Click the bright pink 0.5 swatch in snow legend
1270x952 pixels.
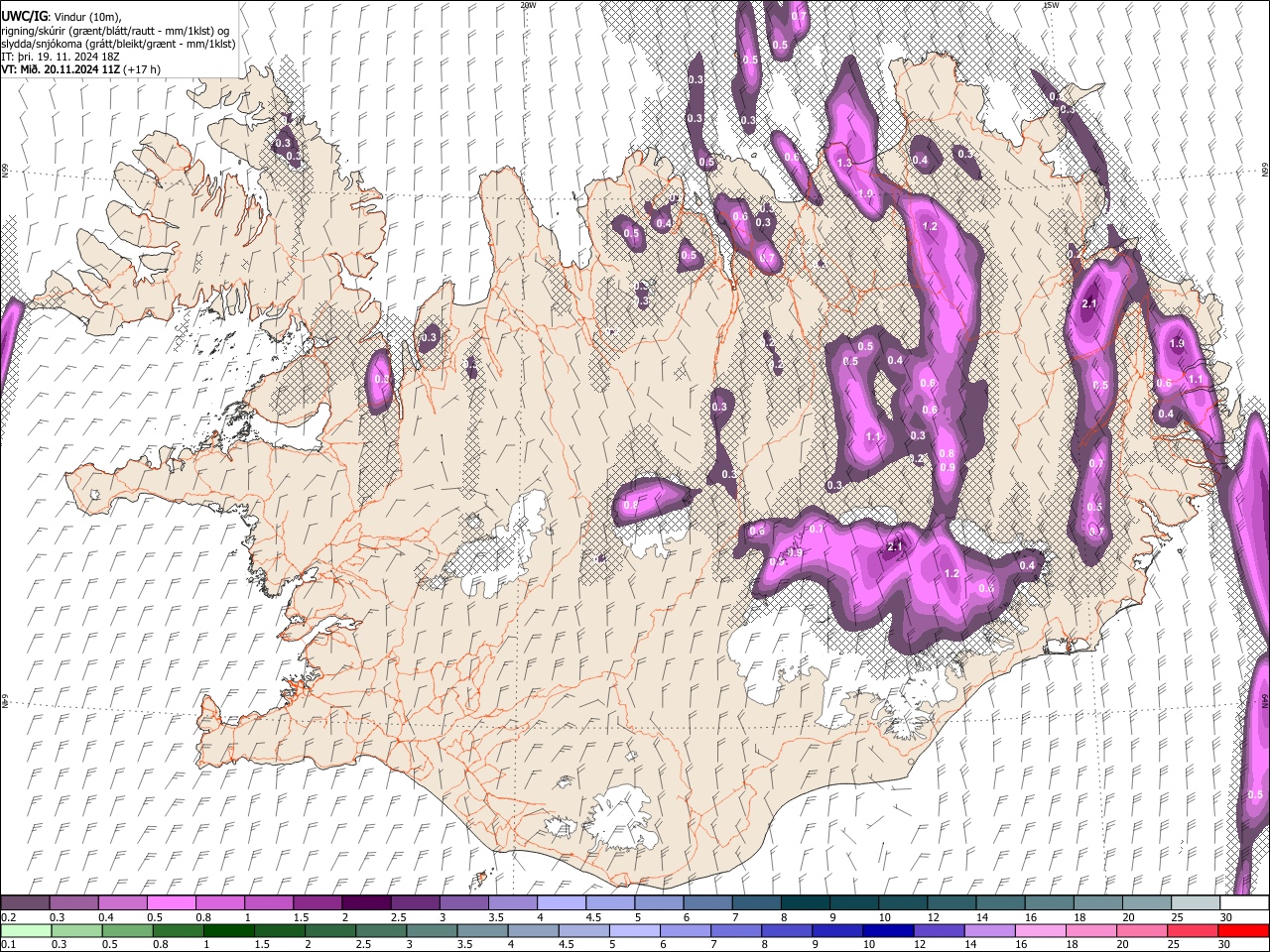[171, 903]
